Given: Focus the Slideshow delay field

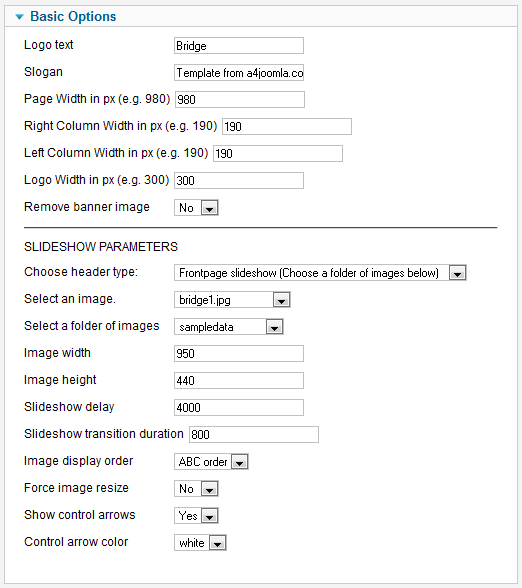Looking at the screenshot, I should click(239, 408).
